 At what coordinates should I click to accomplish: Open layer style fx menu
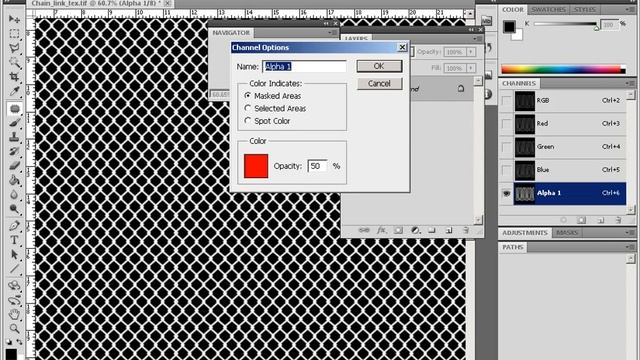[381, 230]
